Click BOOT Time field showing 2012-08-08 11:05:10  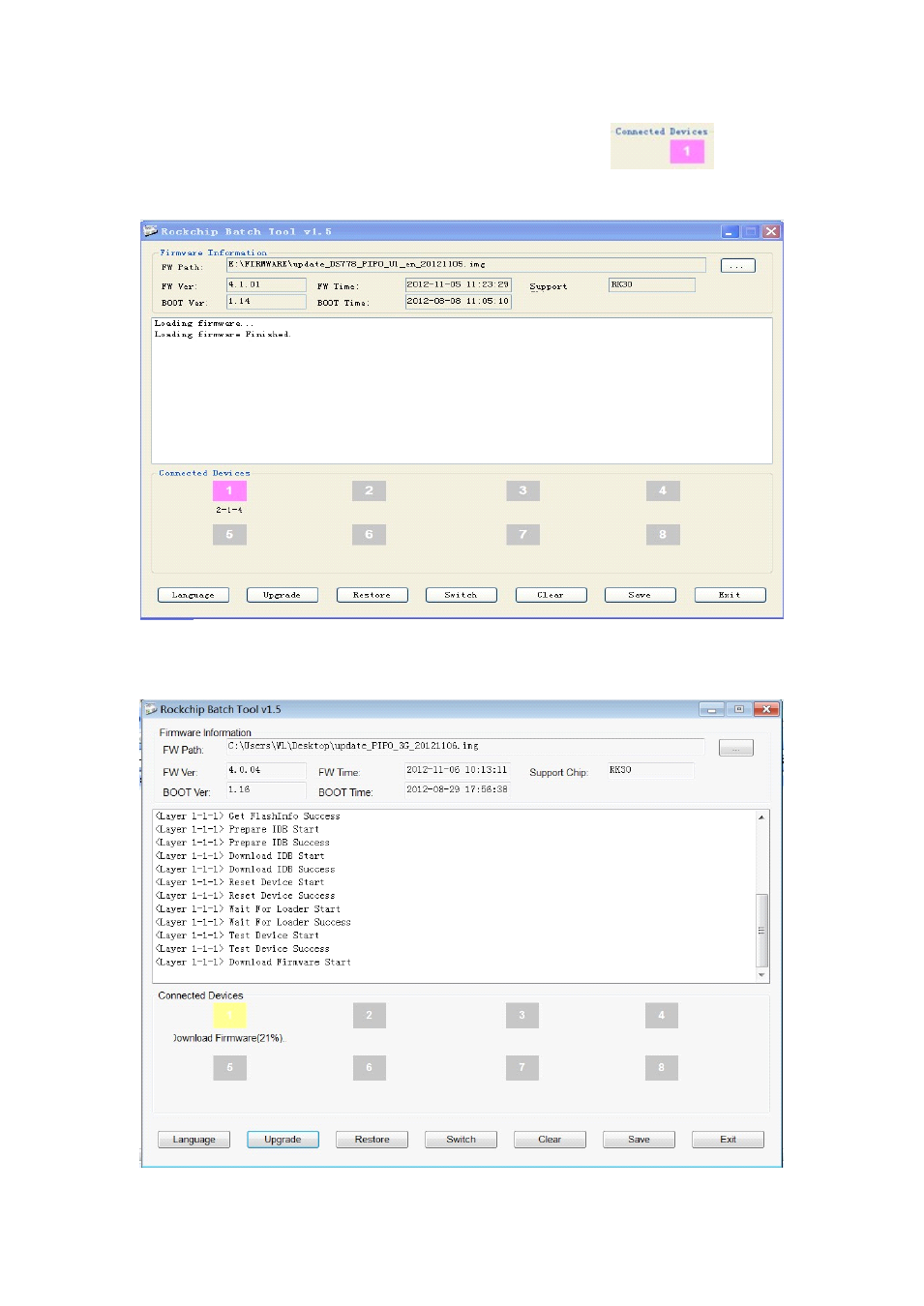pos(458,302)
